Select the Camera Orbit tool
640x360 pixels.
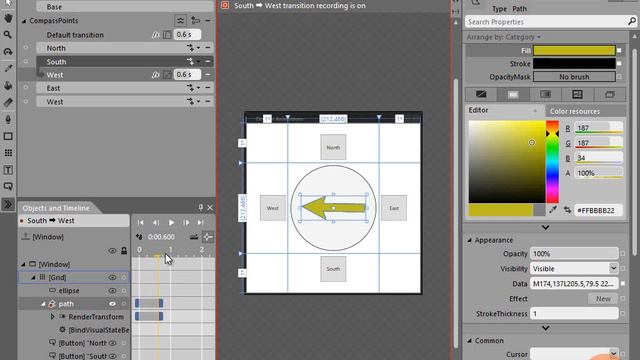tap(8, 51)
